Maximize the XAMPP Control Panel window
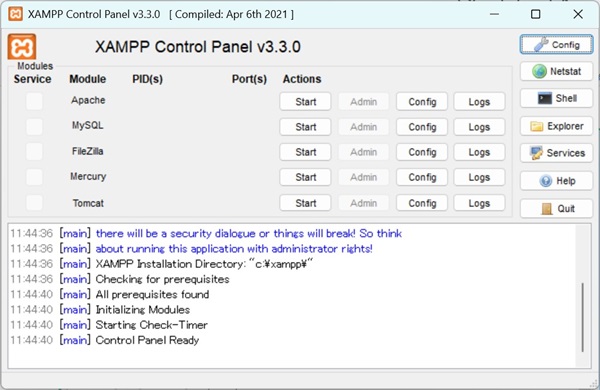 pyautogui.click(x=536, y=15)
